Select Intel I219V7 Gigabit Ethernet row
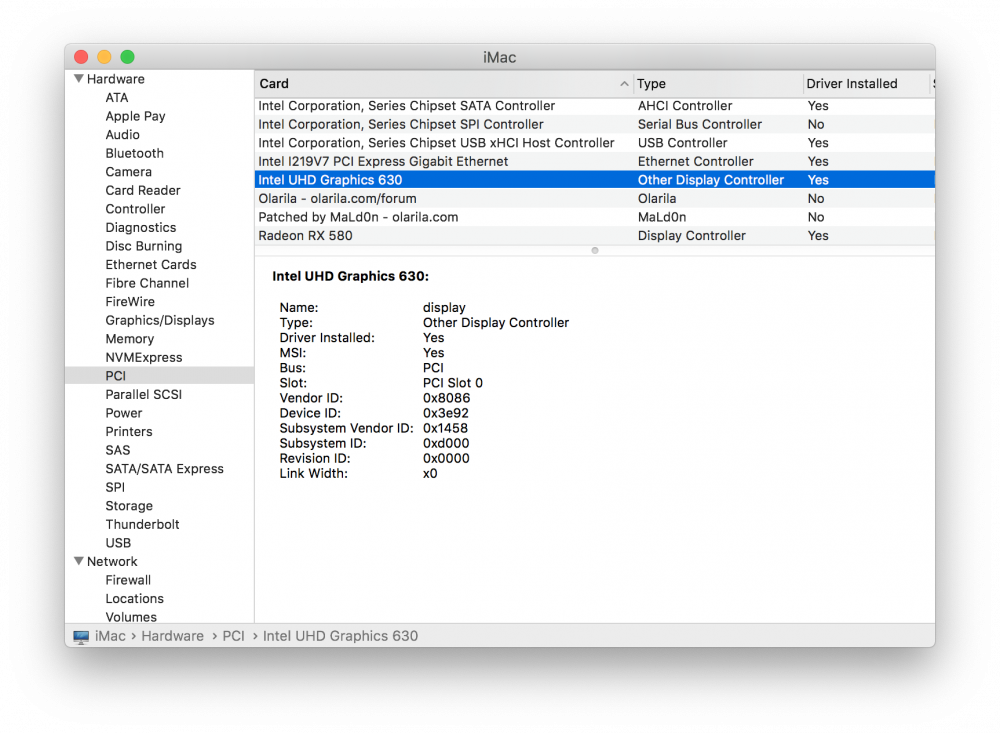This screenshot has width=1000, height=733. pos(594,161)
